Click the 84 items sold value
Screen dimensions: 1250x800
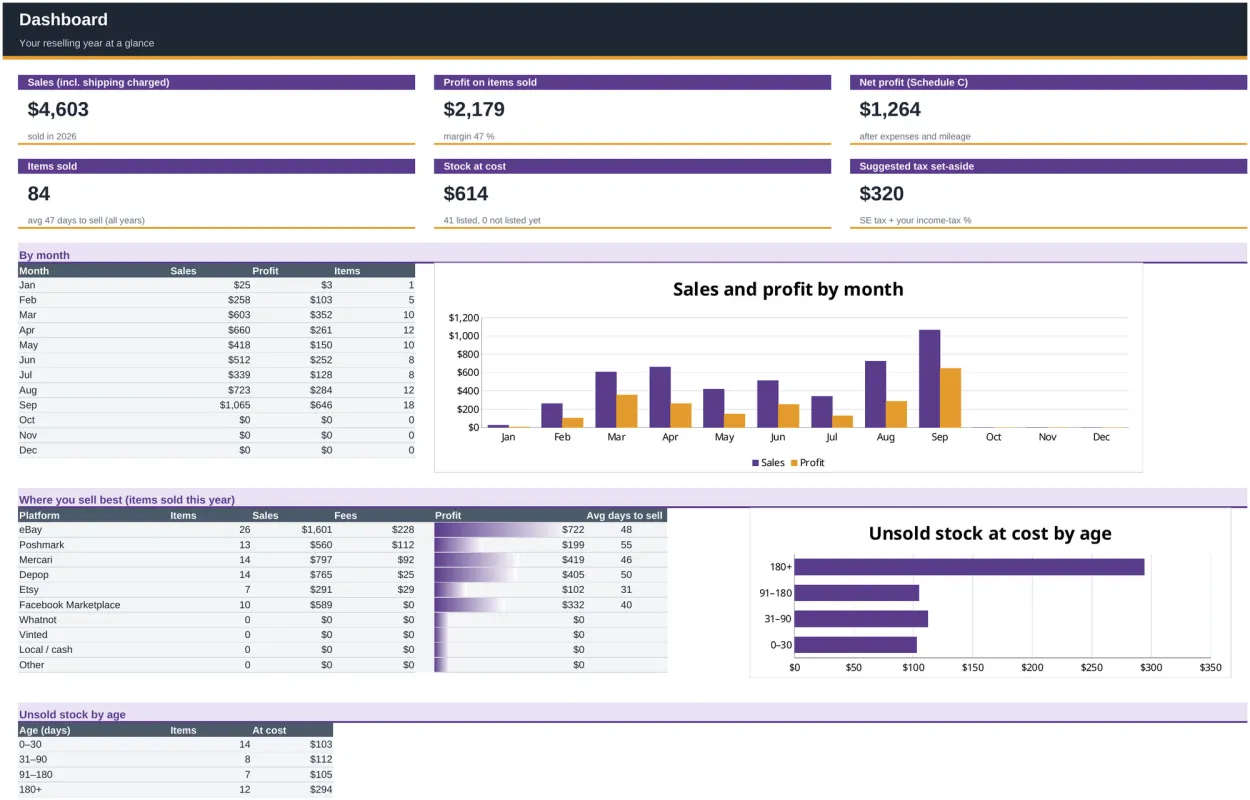[39, 193]
